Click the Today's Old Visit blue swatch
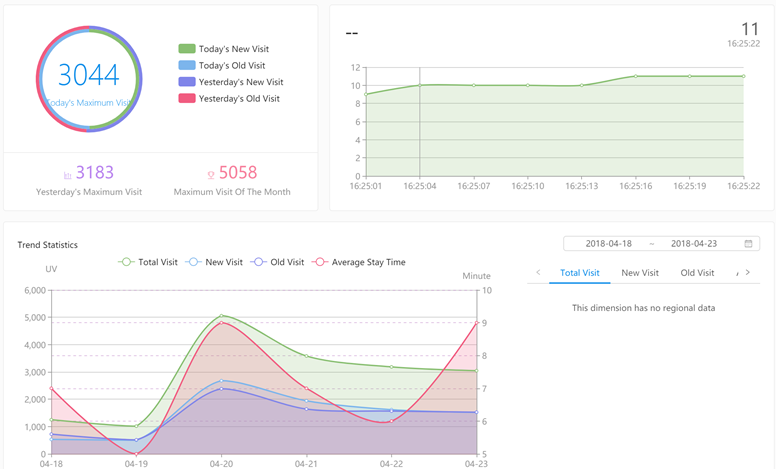Viewport: 776px width, 469px height. coord(186,65)
